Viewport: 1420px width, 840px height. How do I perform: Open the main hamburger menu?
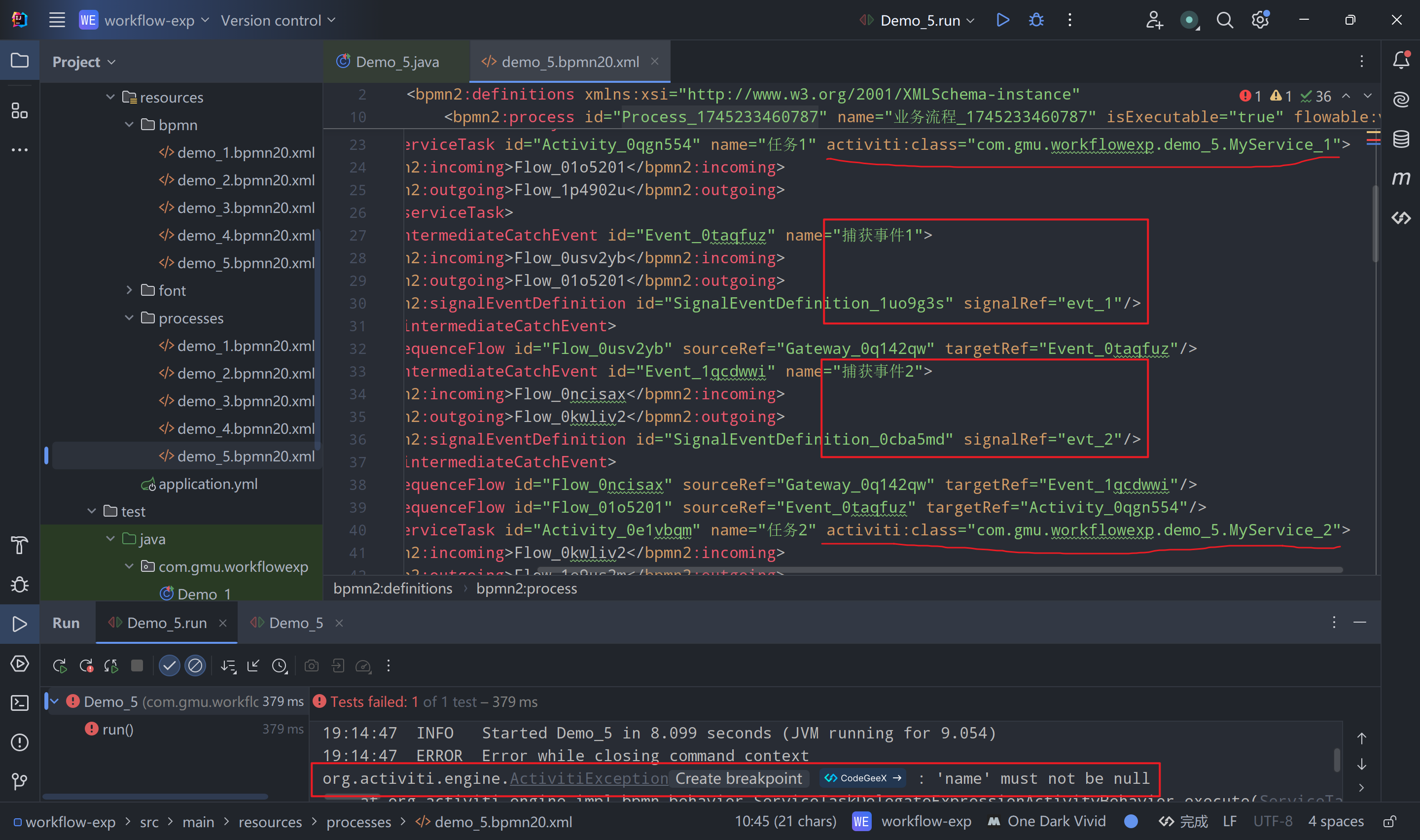pyautogui.click(x=57, y=20)
